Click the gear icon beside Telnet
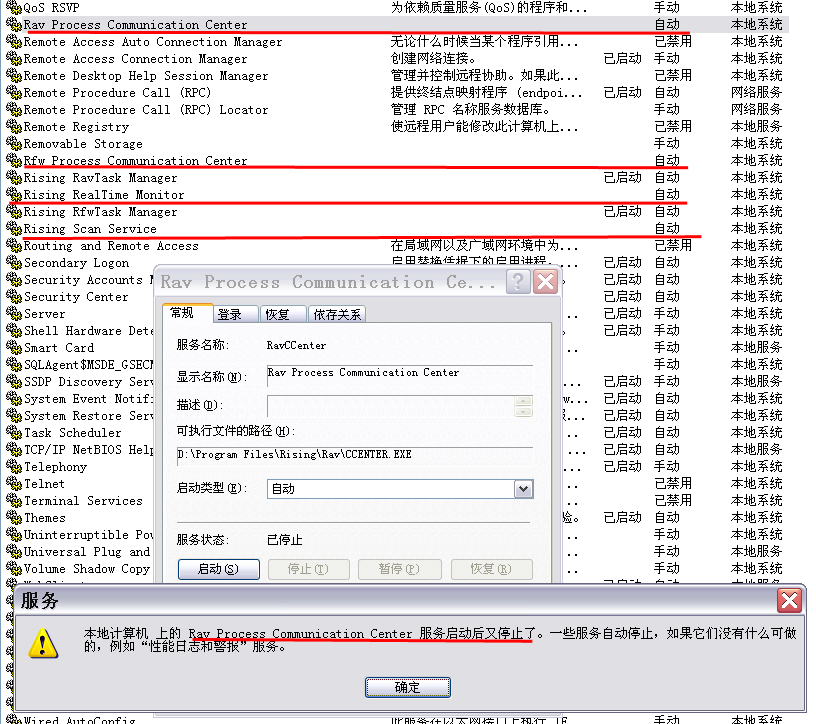816x724 pixels. coord(14,484)
